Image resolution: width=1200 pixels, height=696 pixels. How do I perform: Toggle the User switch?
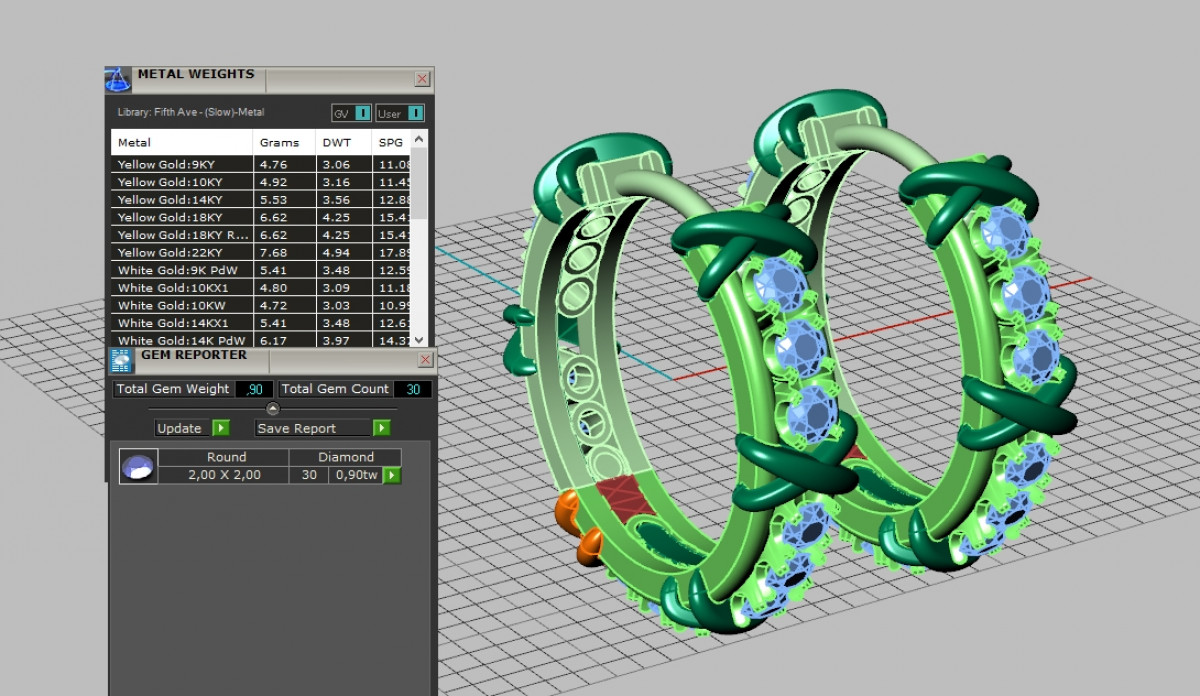415,113
